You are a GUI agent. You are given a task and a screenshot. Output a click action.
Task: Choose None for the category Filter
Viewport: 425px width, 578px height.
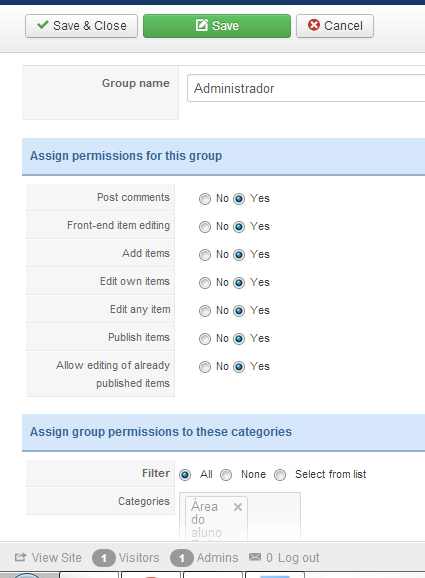coord(226,475)
